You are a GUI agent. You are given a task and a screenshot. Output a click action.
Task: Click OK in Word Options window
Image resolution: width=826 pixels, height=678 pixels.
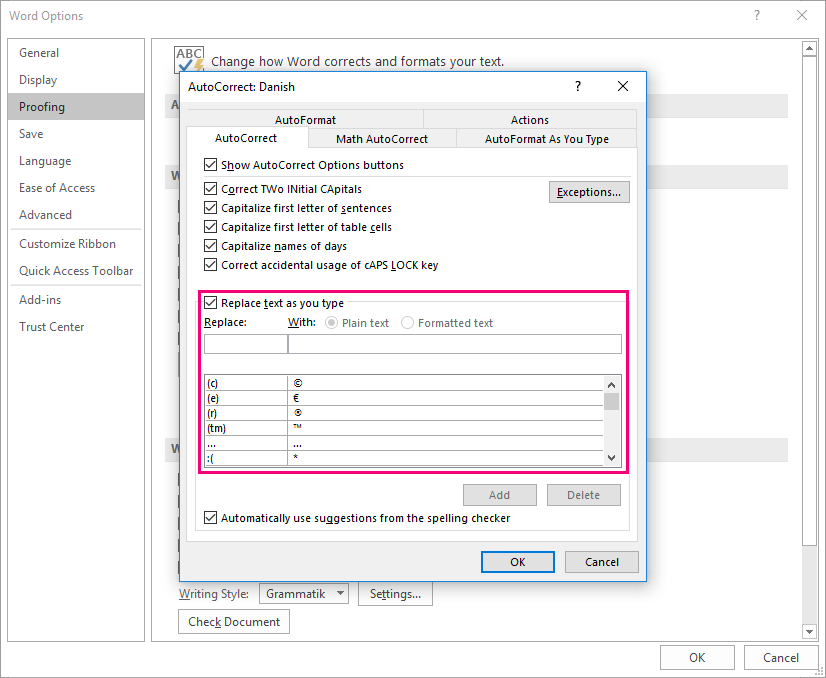click(697, 657)
